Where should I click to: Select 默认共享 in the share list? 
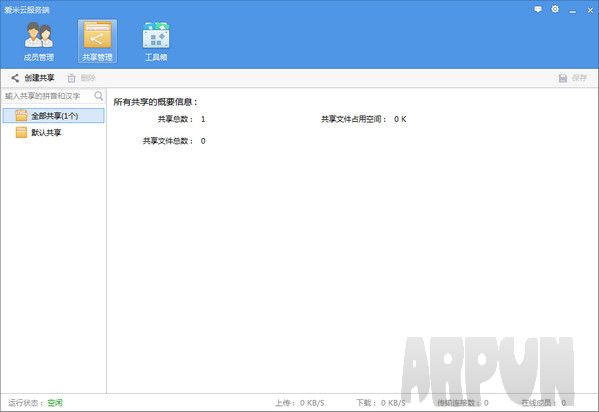click(53, 132)
